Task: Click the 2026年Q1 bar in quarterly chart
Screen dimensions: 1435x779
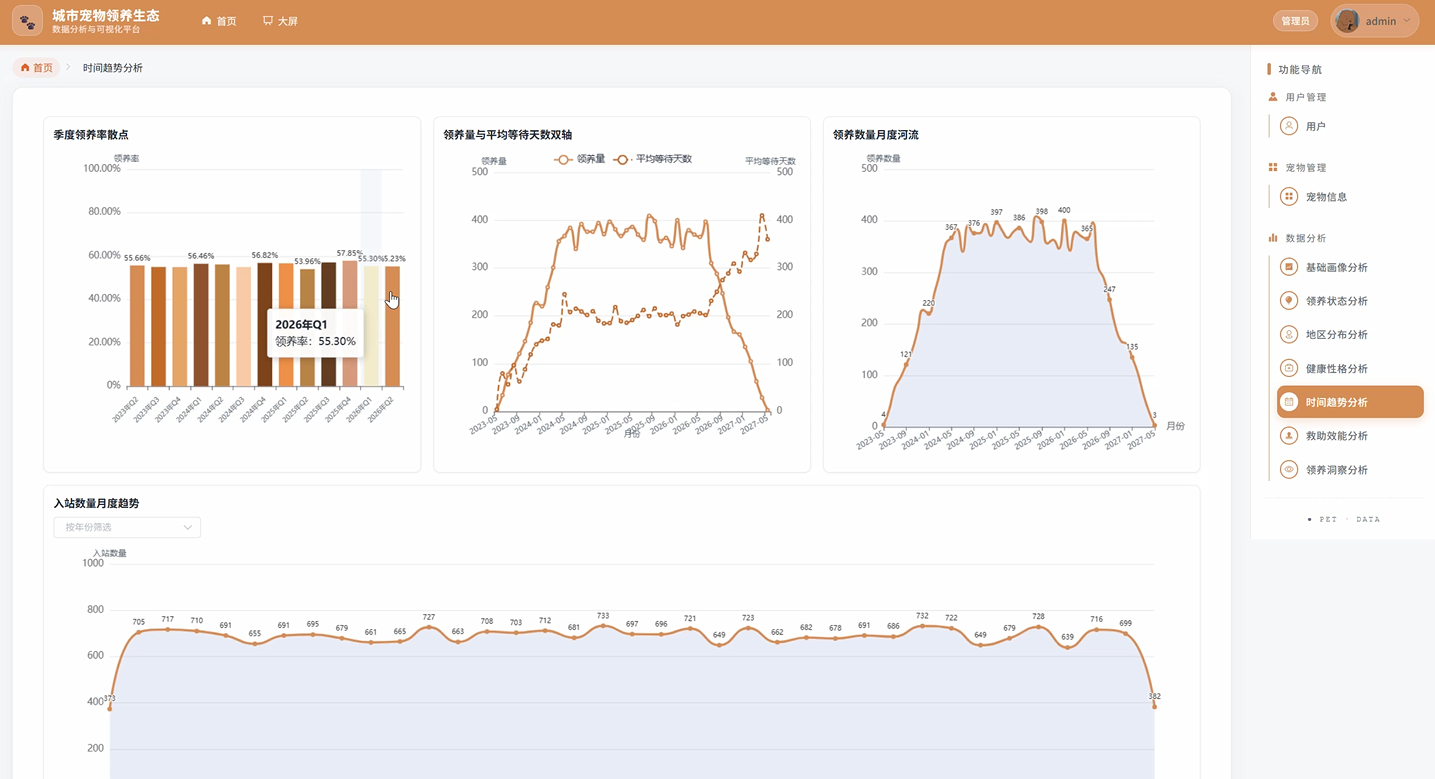Action: 371,326
